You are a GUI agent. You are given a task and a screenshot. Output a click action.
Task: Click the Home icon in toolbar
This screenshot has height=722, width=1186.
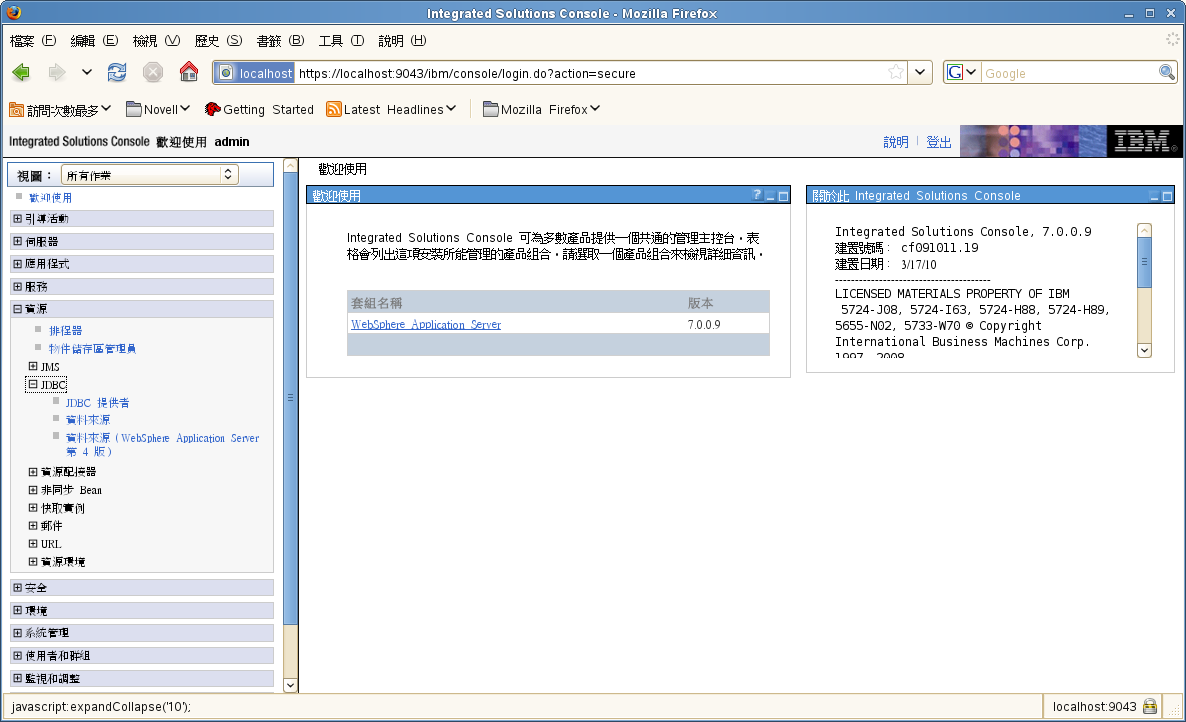[188, 72]
